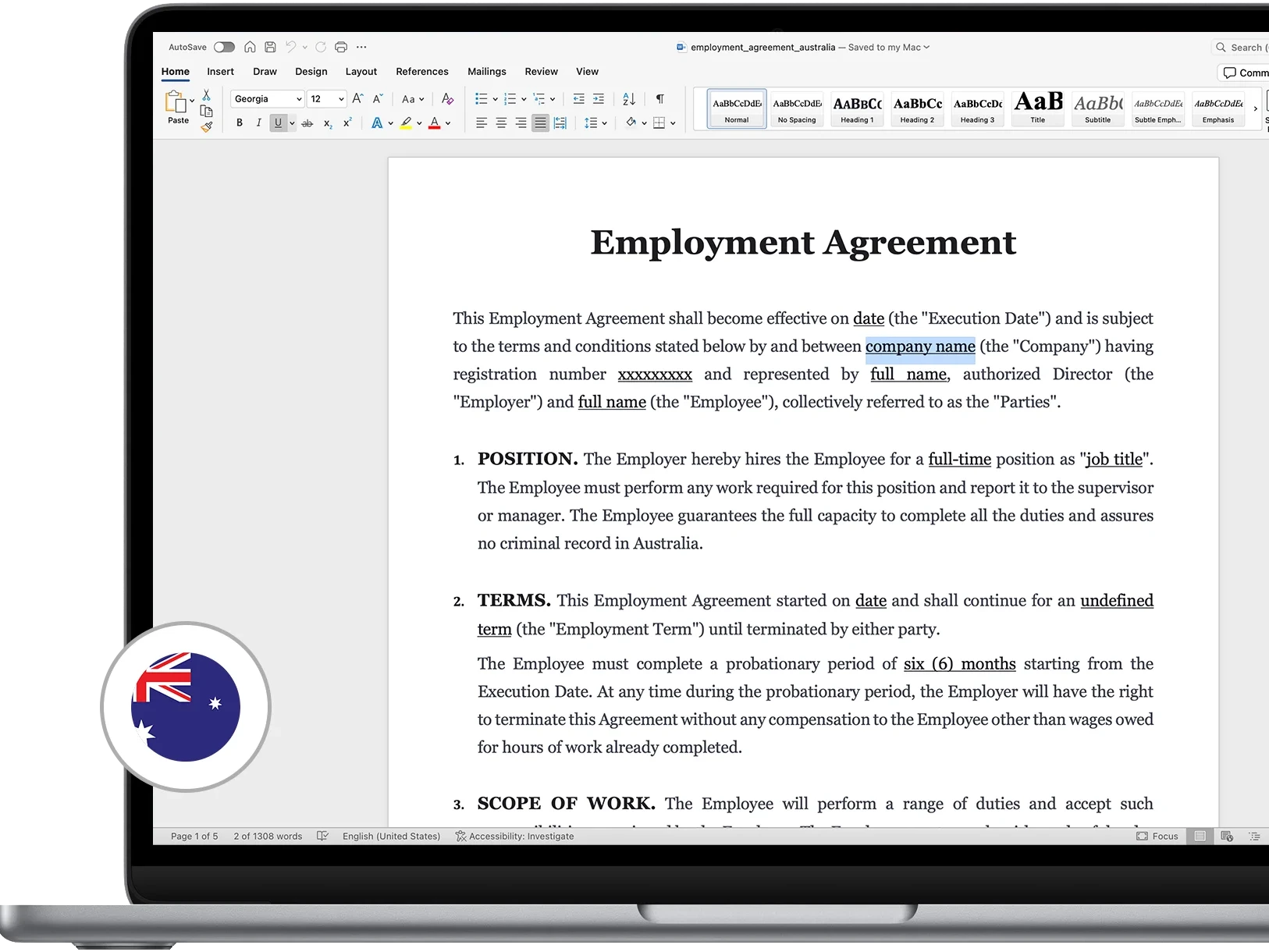Expand the Paste options arrow

click(192, 101)
